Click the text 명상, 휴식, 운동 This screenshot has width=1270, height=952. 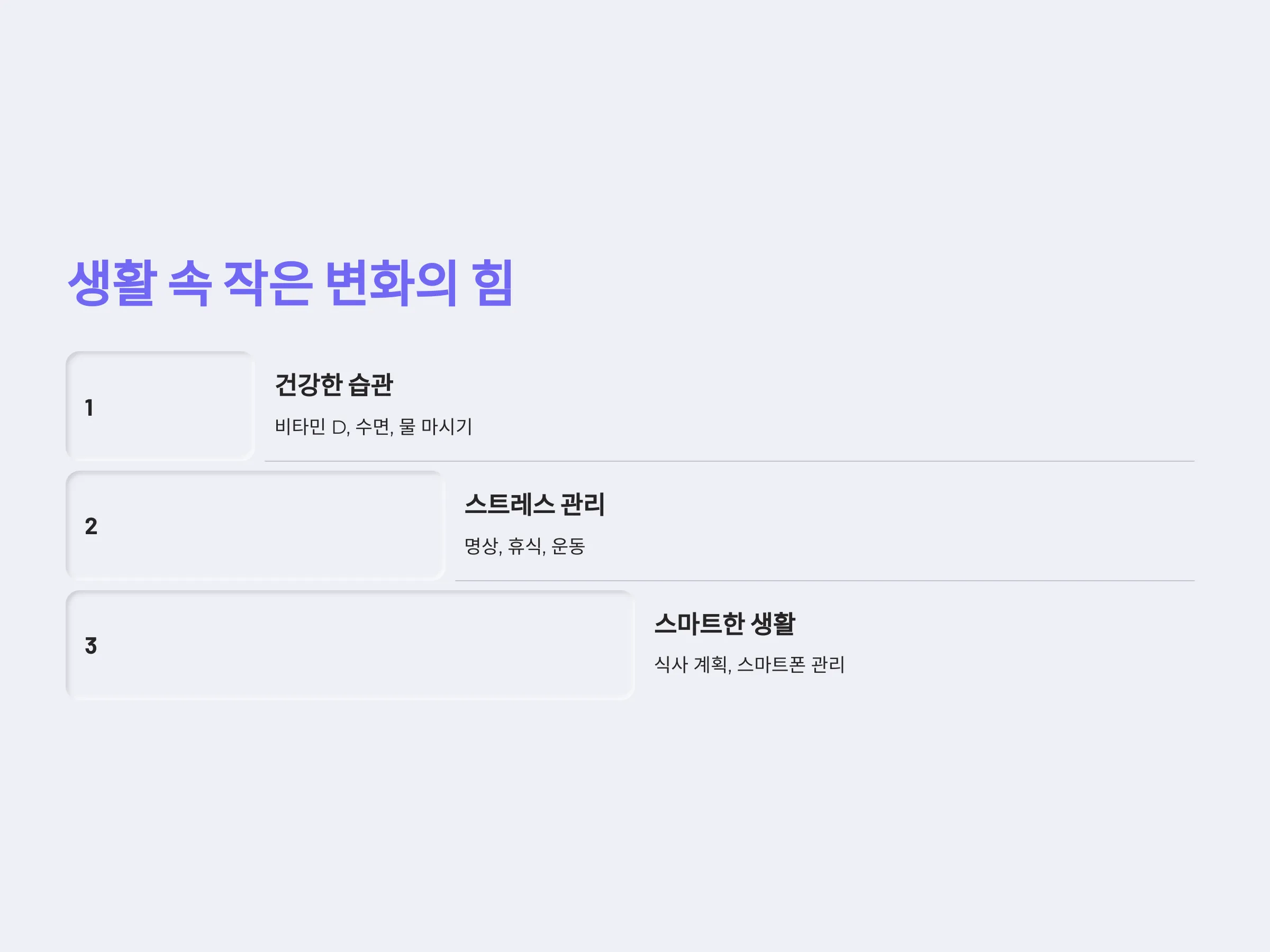(x=525, y=546)
